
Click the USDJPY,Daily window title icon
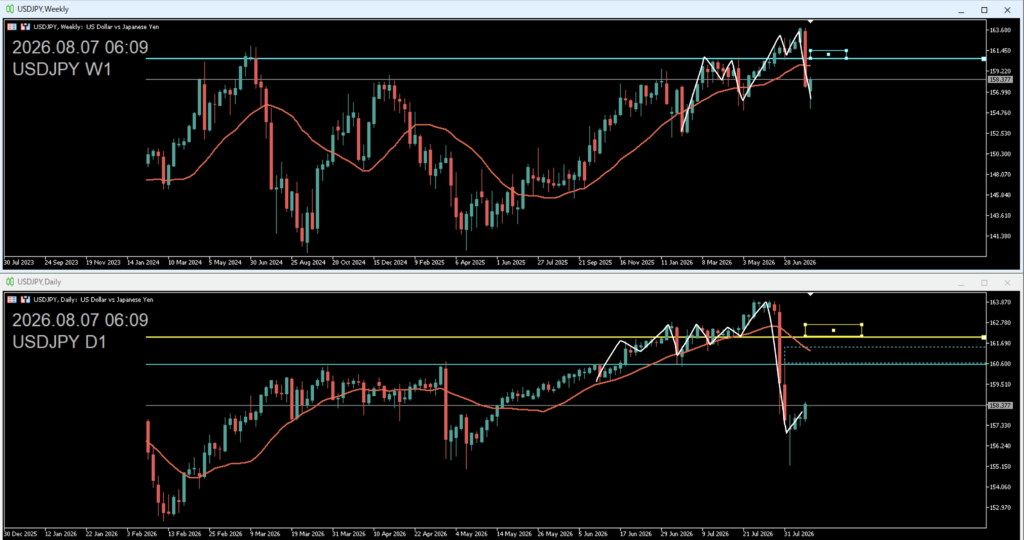coord(10,282)
